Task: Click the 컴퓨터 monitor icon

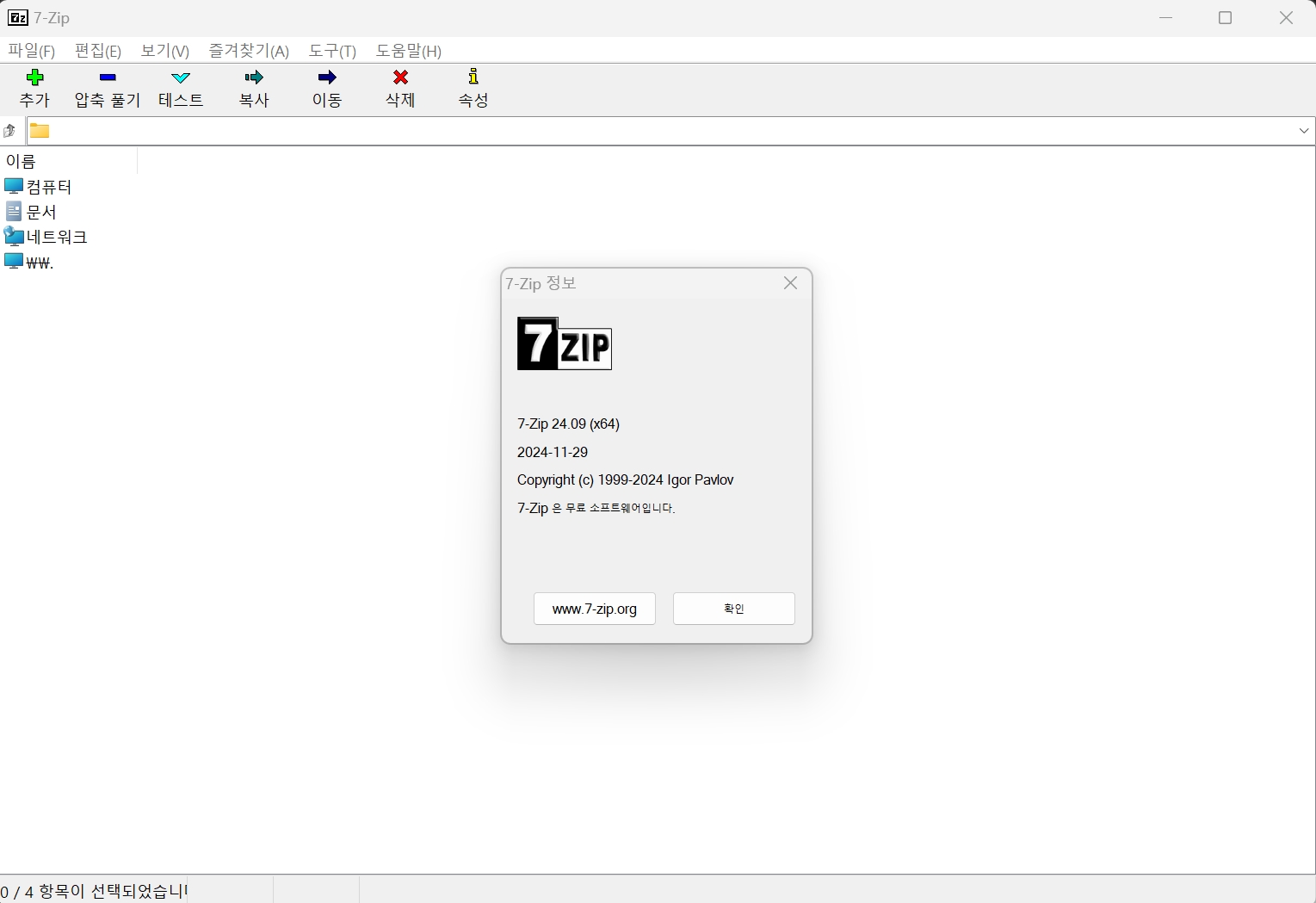Action: tap(14, 186)
